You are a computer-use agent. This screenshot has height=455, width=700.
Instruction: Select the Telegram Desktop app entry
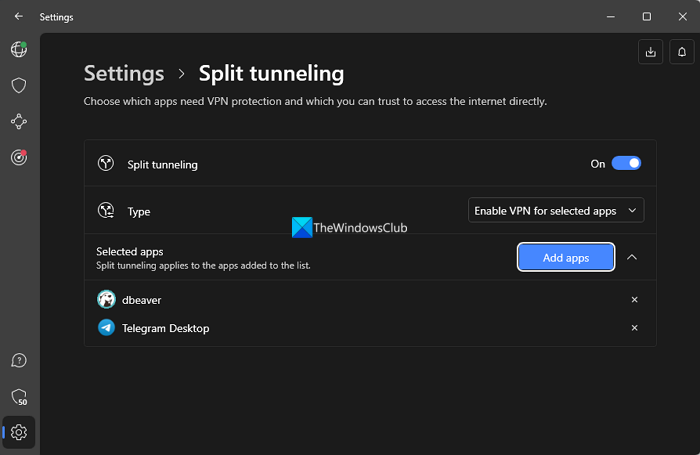165,328
